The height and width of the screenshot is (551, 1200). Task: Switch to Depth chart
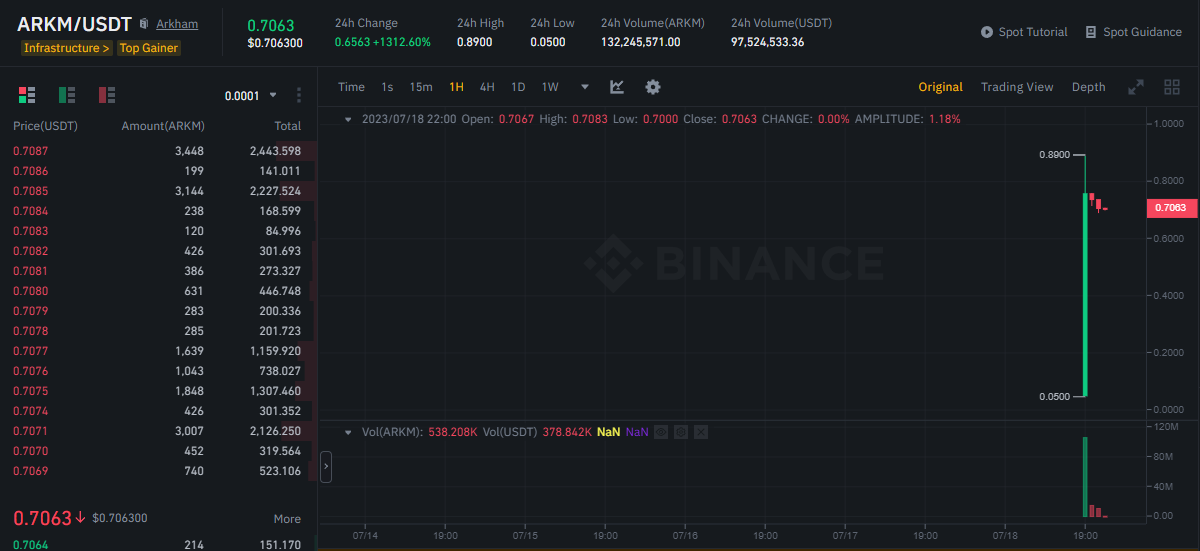[1088, 87]
